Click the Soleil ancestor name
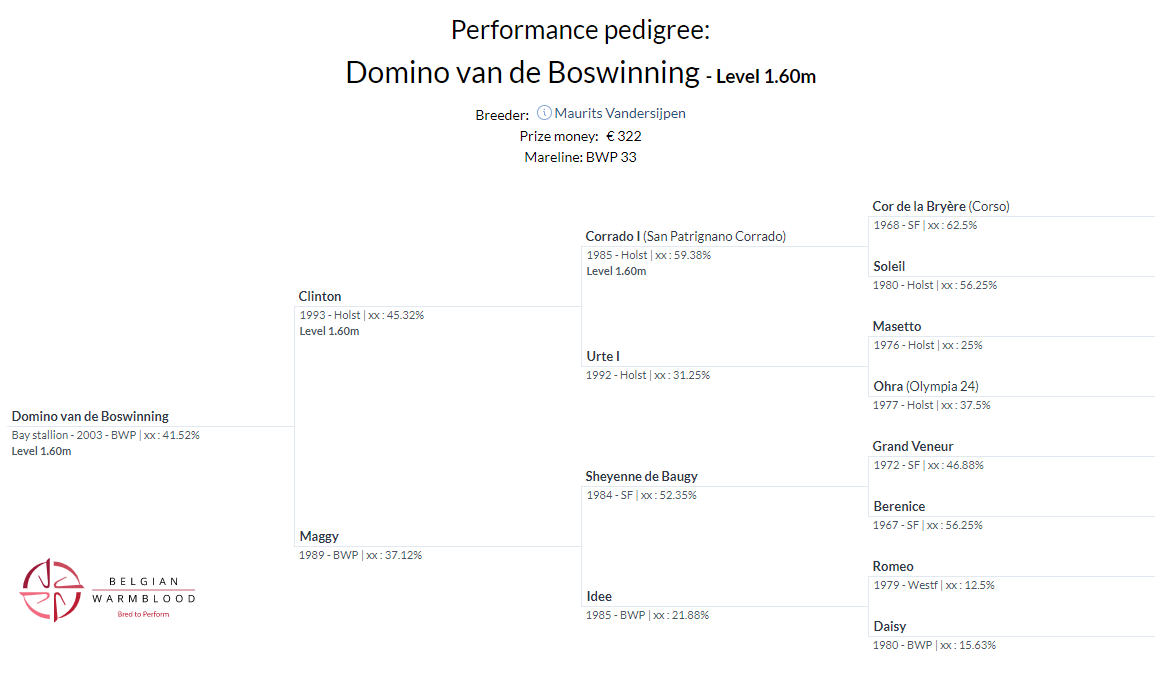This screenshot has width=1158, height=683. click(889, 267)
